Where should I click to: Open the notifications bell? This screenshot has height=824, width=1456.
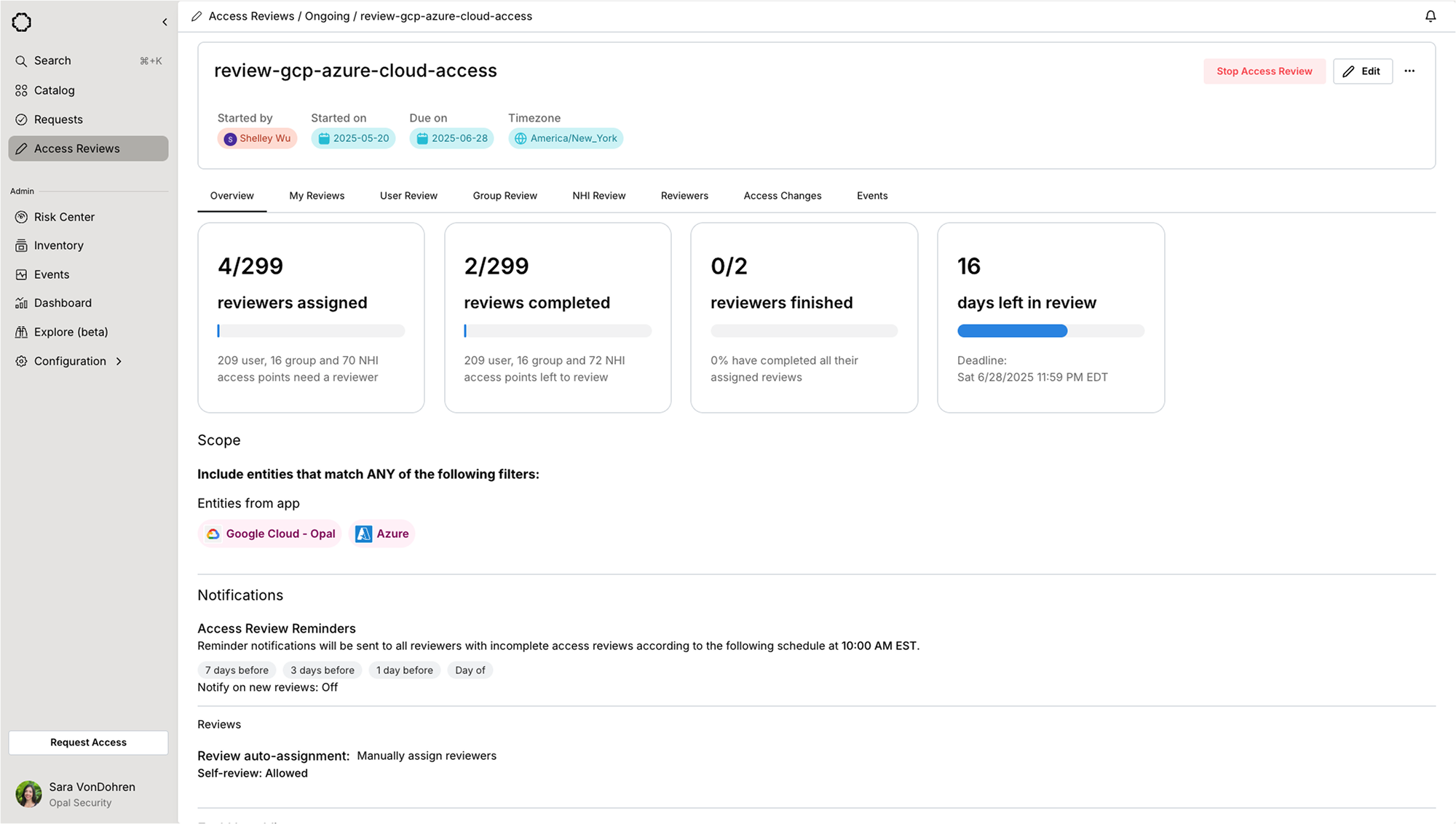pyautogui.click(x=1430, y=16)
